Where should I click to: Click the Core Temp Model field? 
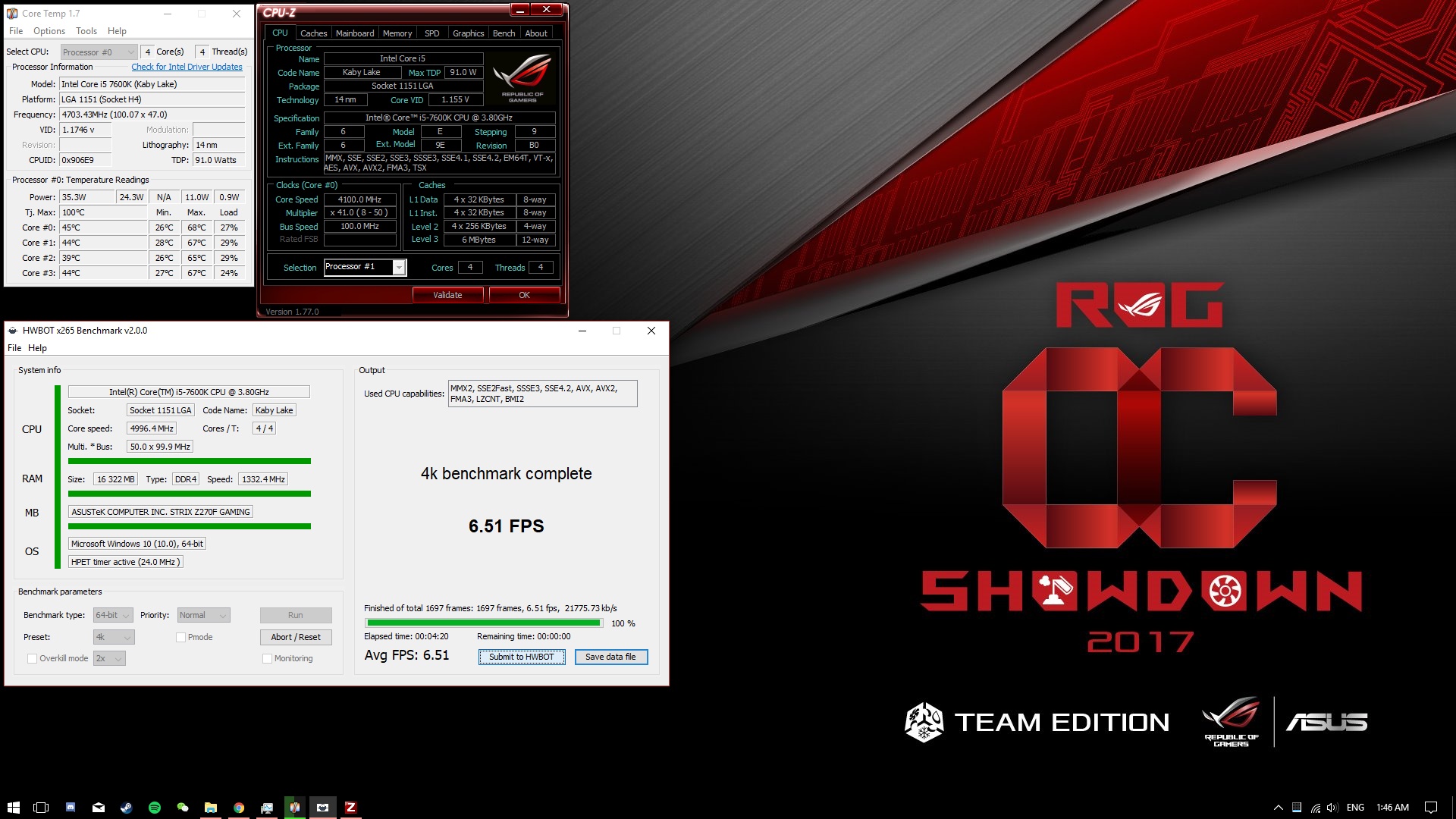pos(152,84)
